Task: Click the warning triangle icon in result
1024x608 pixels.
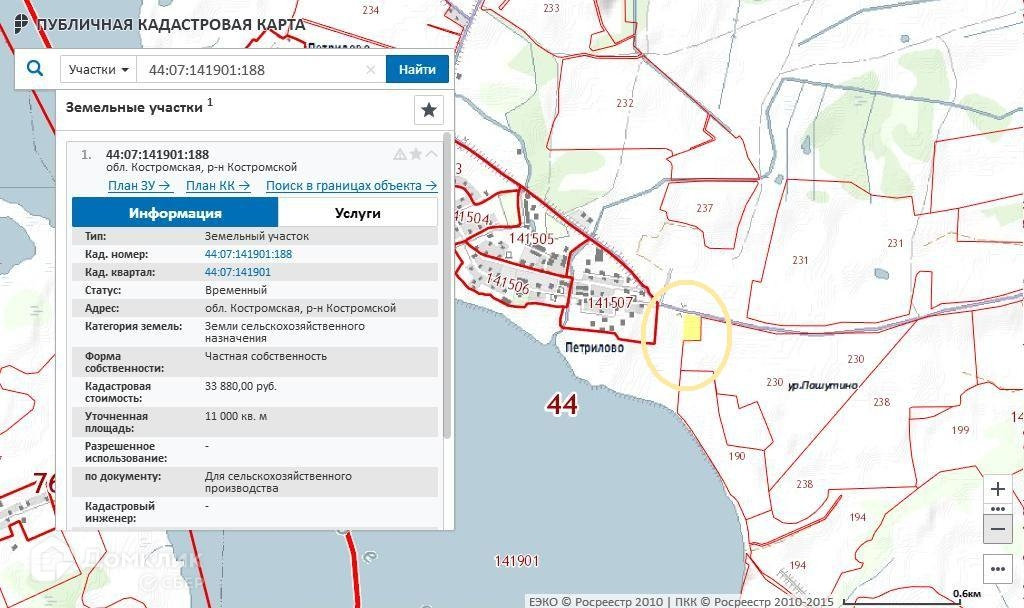Action: tap(400, 154)
